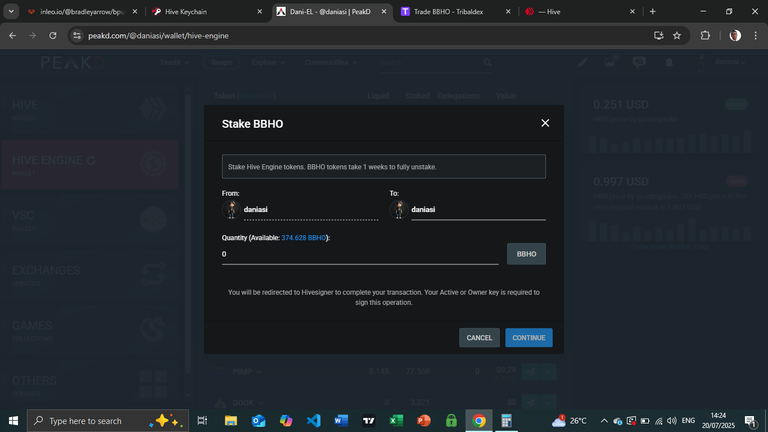This screenshot has height=432, width=768.
Task: Open PowerPoint from the taskbar
Action: (x=424, y=420)
